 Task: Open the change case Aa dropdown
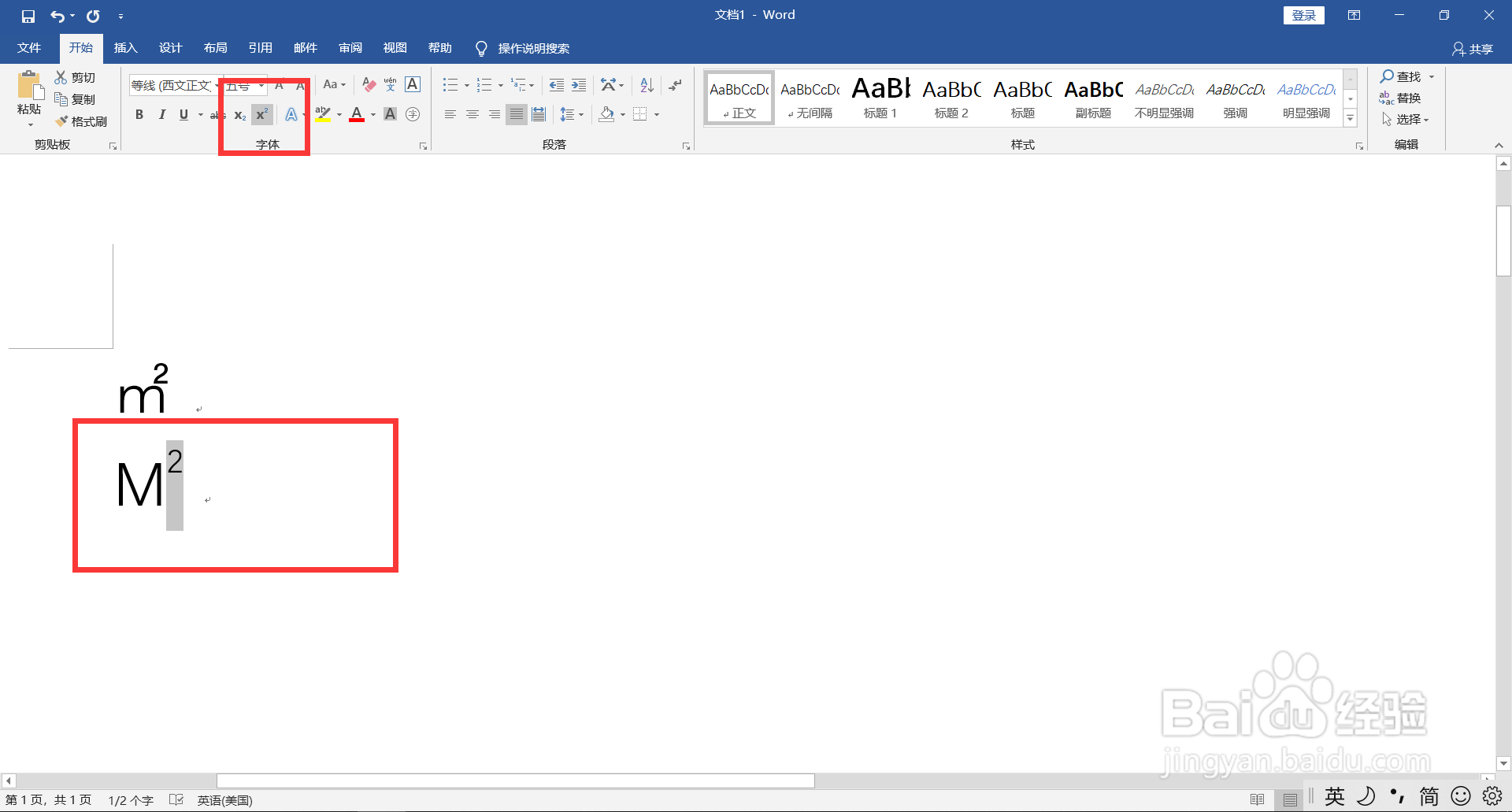coord(335,84)
